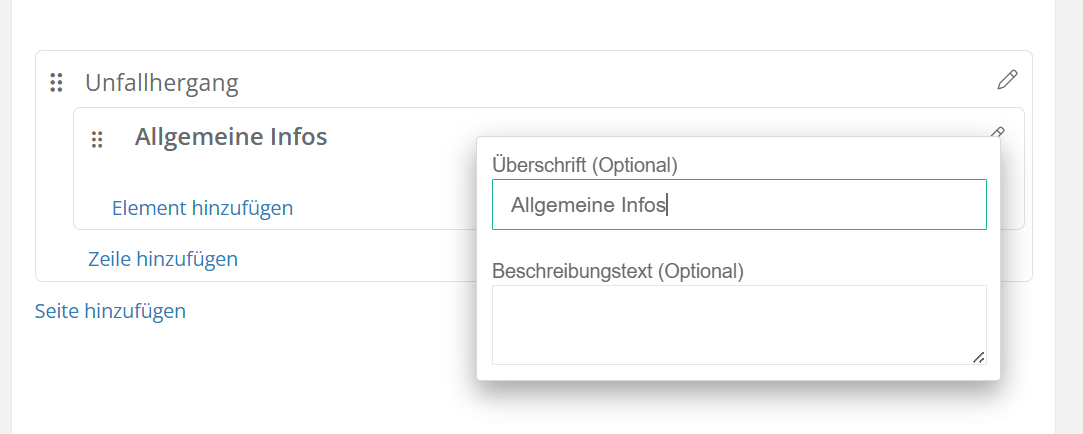
Task: Add a page via Seite hinzufügen
Action: 110,311
